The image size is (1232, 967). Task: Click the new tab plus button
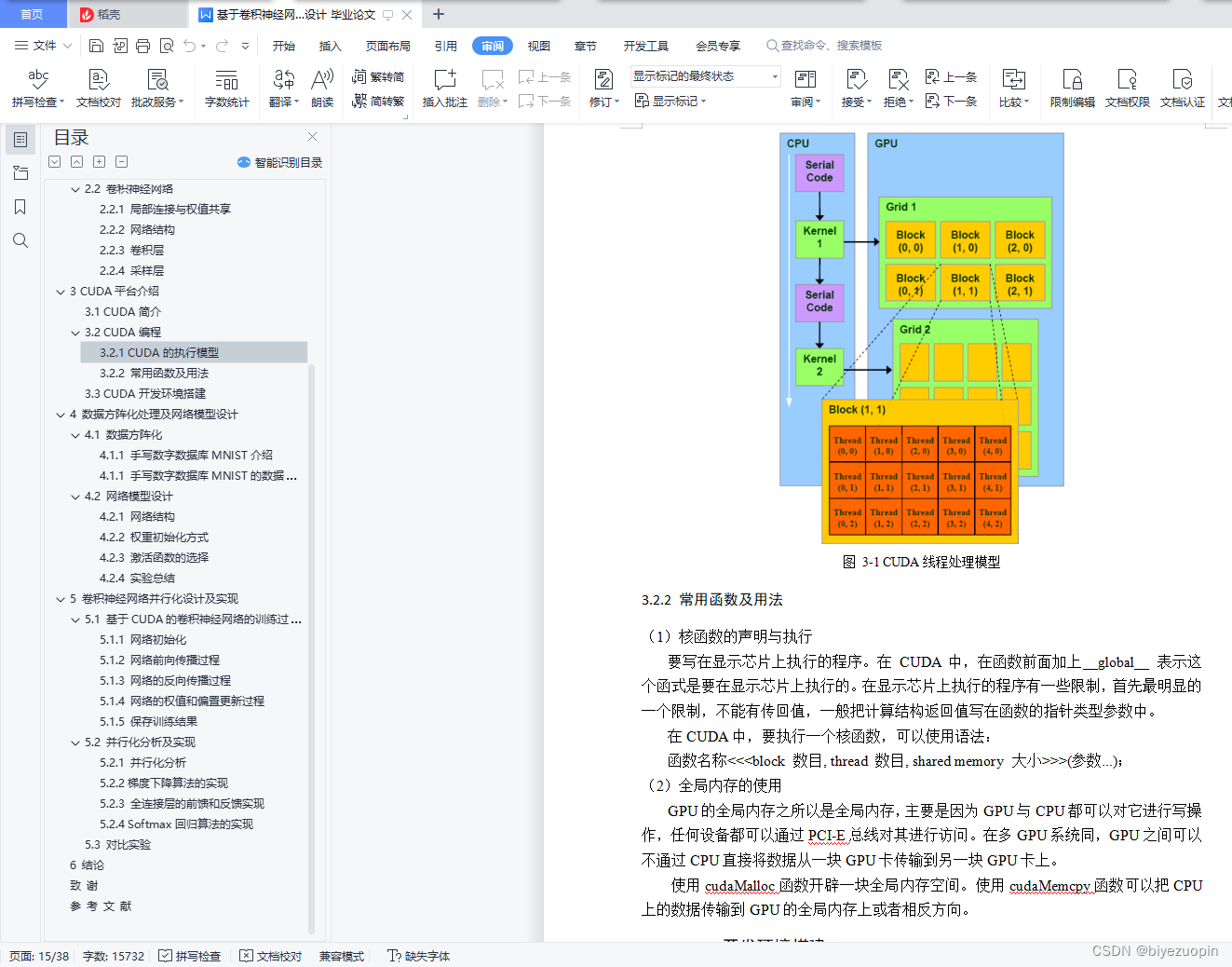click(439, 14)
